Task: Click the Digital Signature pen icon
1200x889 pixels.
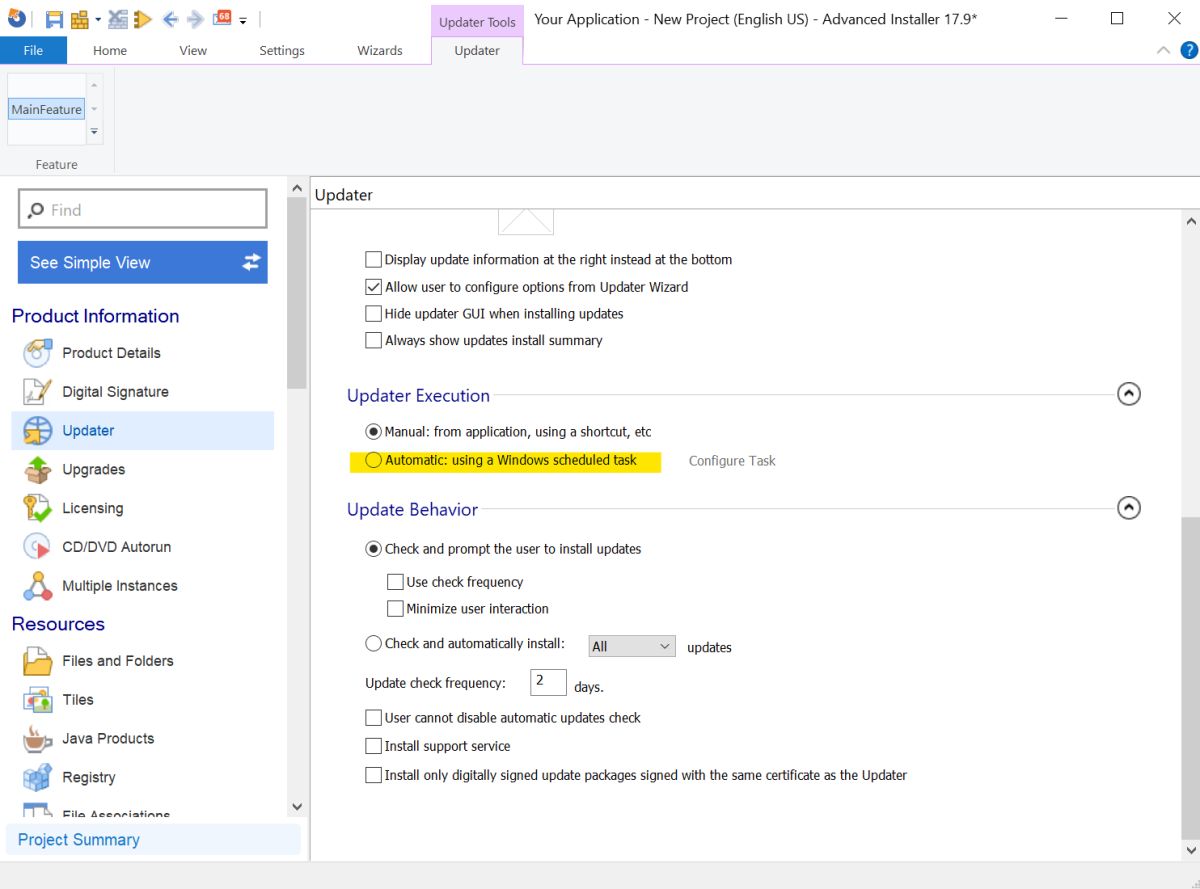Action: point(37,391)
